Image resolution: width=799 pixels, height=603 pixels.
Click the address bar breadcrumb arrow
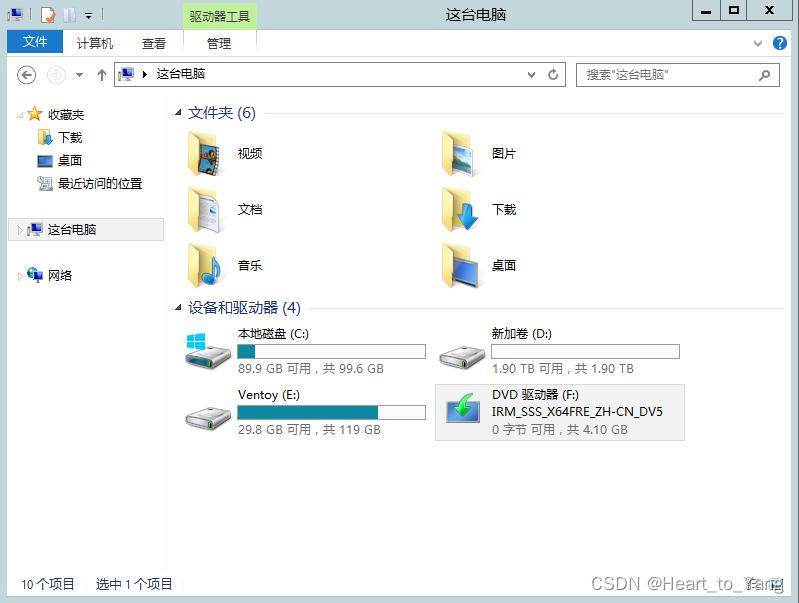(145, 75)
